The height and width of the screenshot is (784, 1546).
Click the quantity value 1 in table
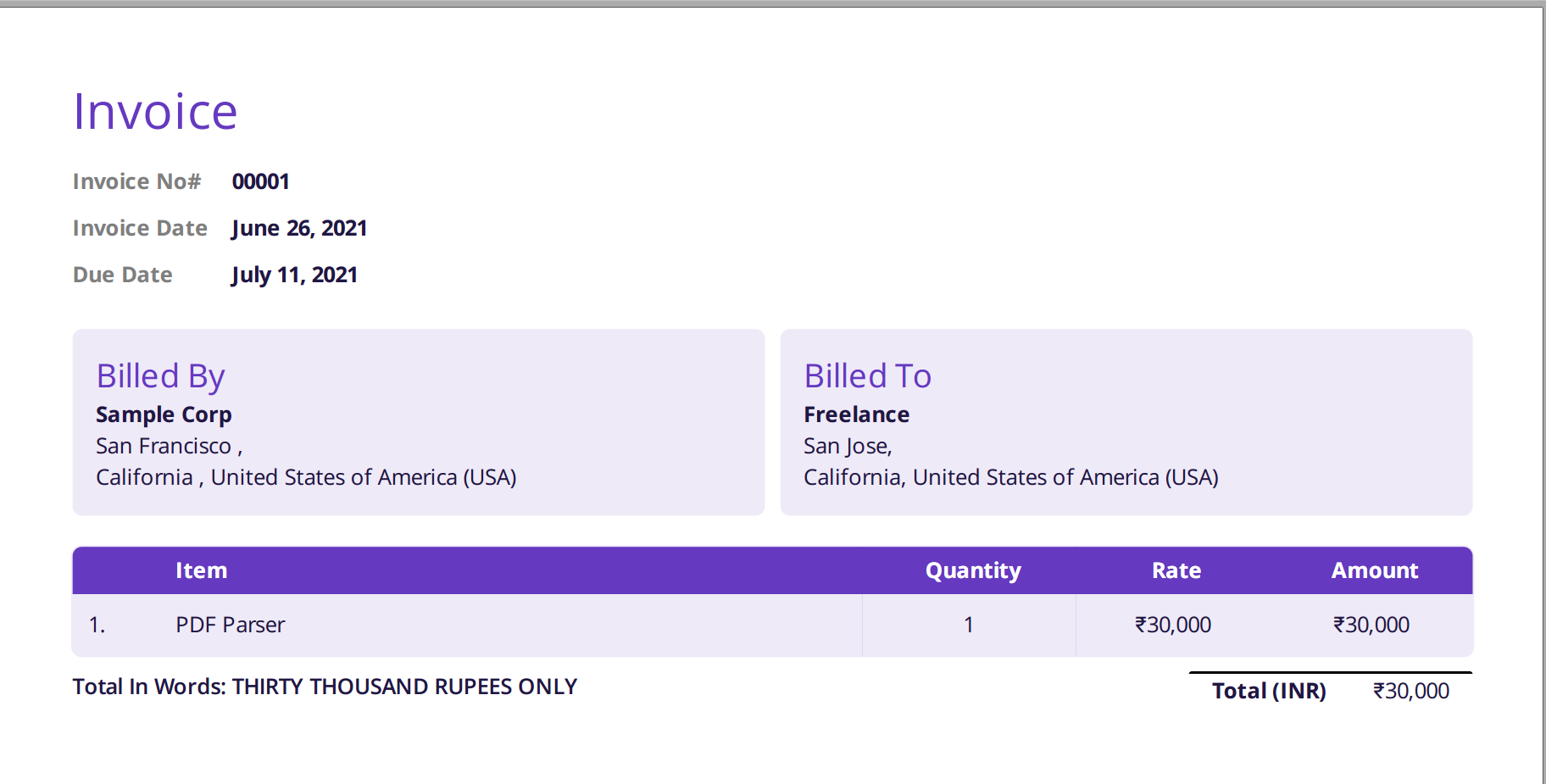(x=968, y=625)
